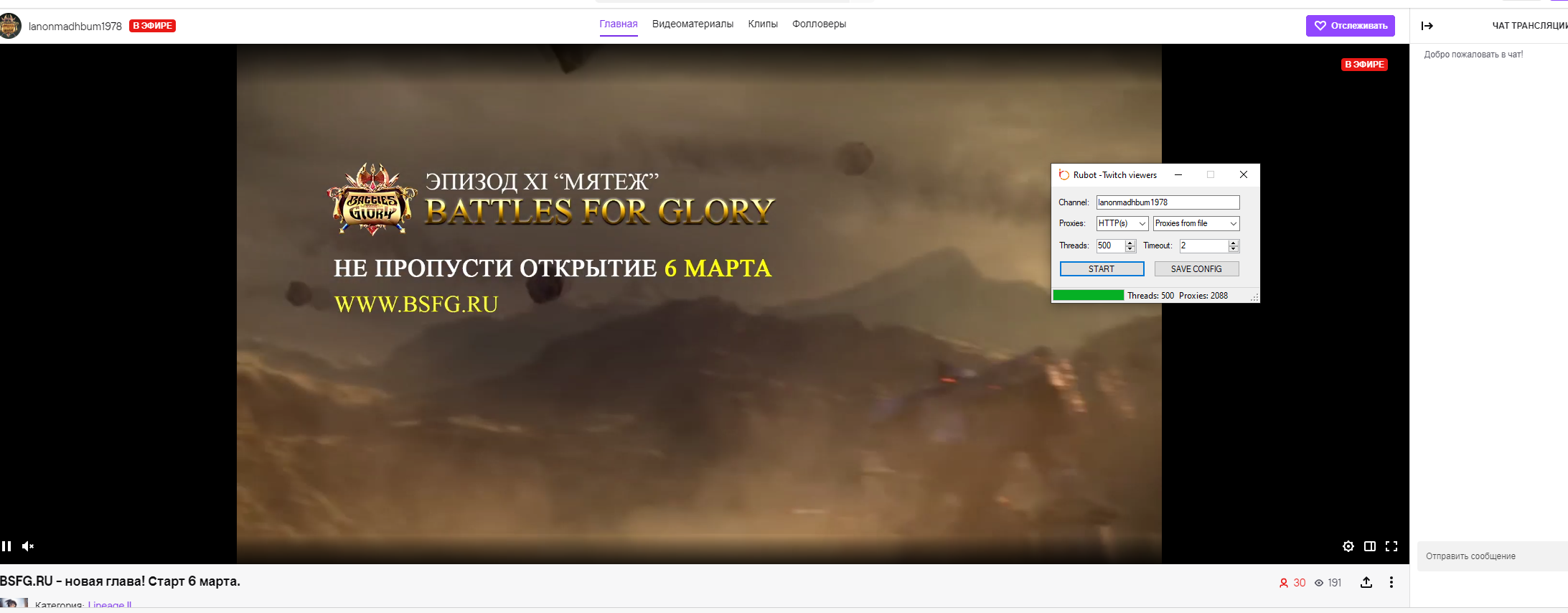Collapse the stream chat panel
This screenshot has width=1568, height=613.
1427,26
